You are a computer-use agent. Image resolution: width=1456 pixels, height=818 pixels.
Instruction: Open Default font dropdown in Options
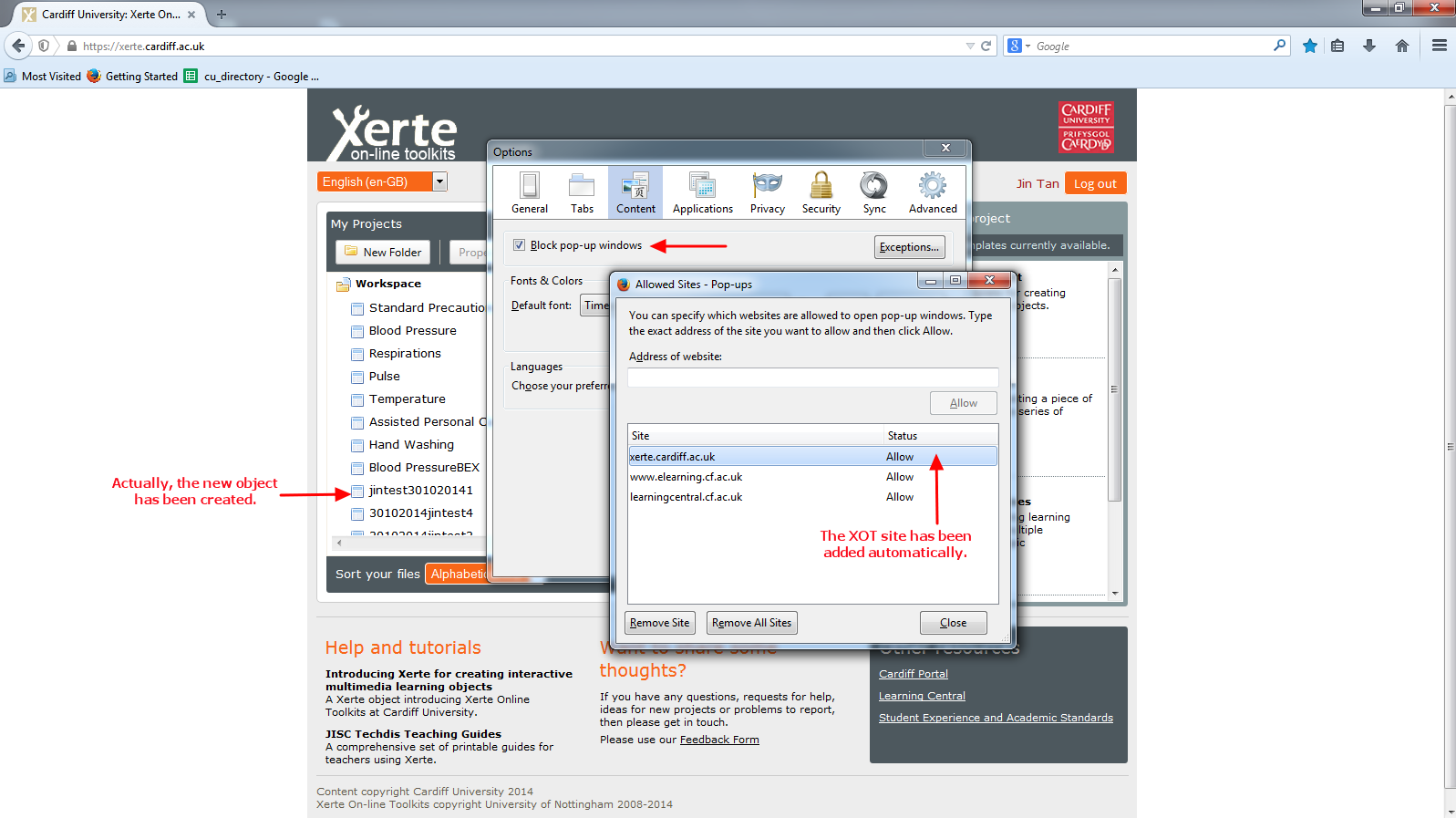594,305
